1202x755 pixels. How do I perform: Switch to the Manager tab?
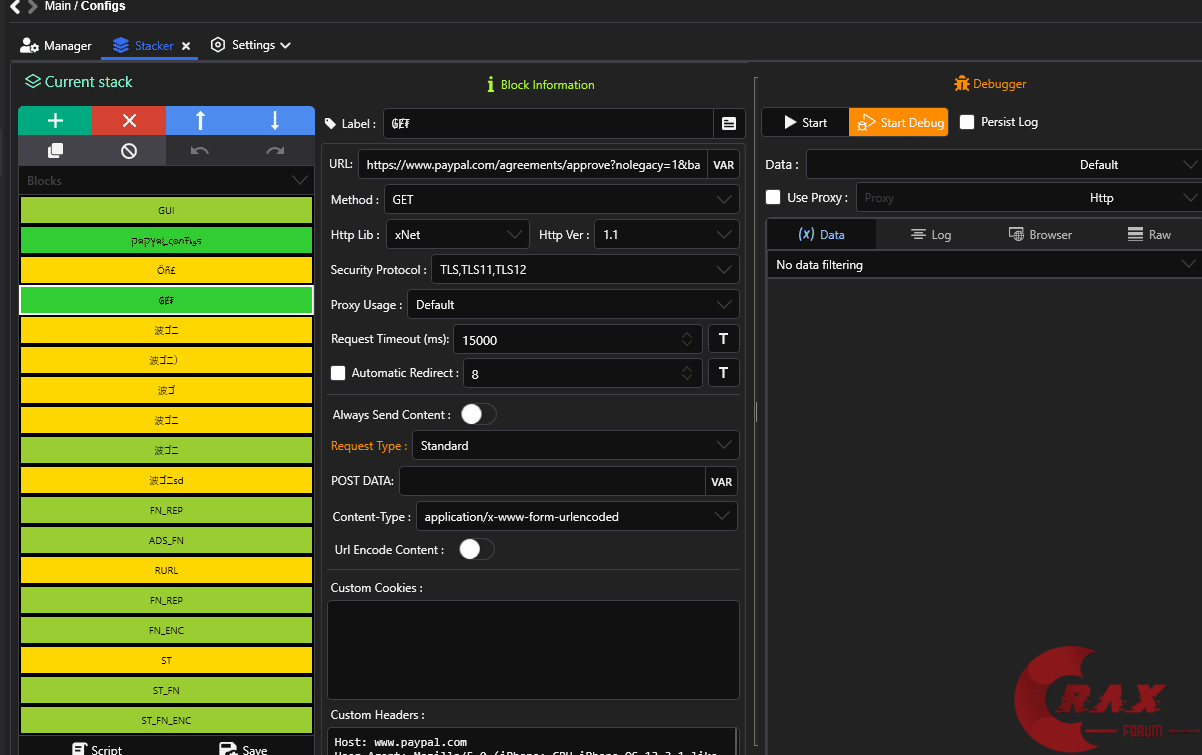[57, 46]
